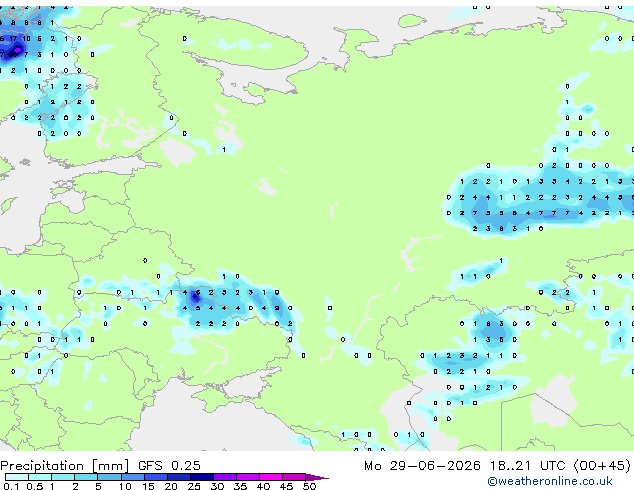Click the '25' legend scale value
Image resolution: width=634 pixels, height=490 pixels.
pos(194,486)
